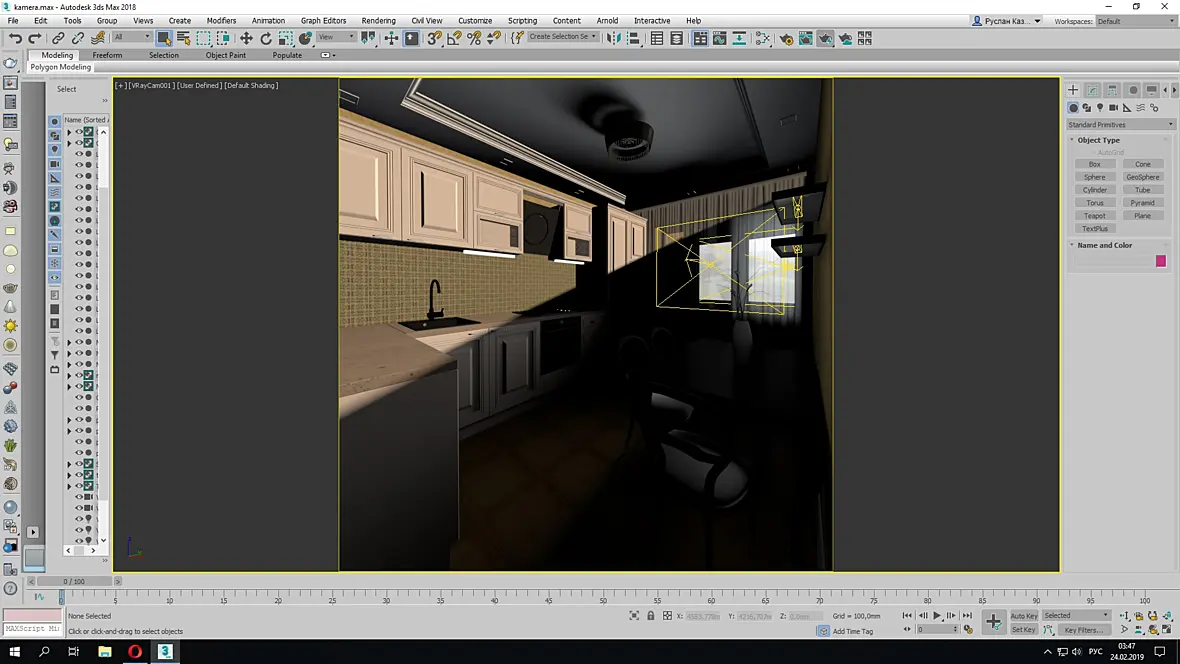The image size is (1180, 664).
Task: Switch to the Modify panel tab icon
Action: pos(1093,90)
